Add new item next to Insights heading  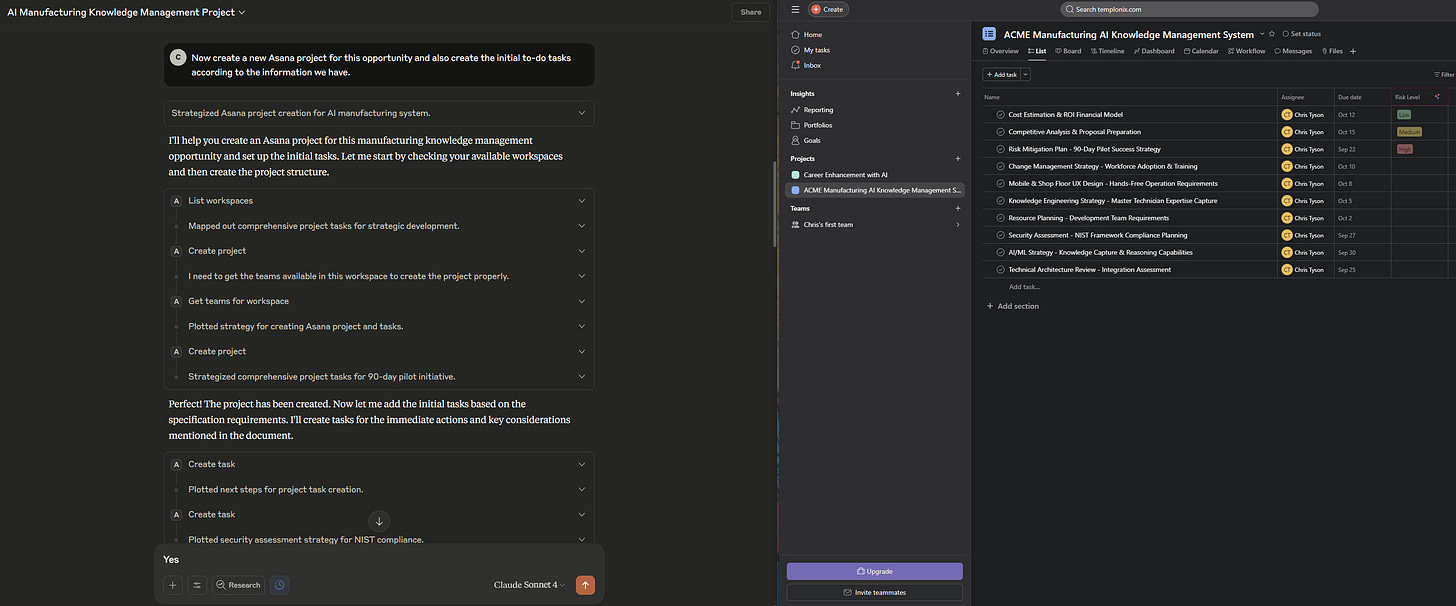pyautogui.click(x=957, y=94)
